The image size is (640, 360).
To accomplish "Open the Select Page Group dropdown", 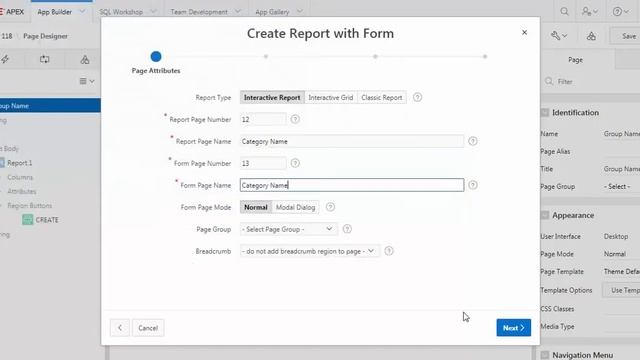I will coord(289,229).
